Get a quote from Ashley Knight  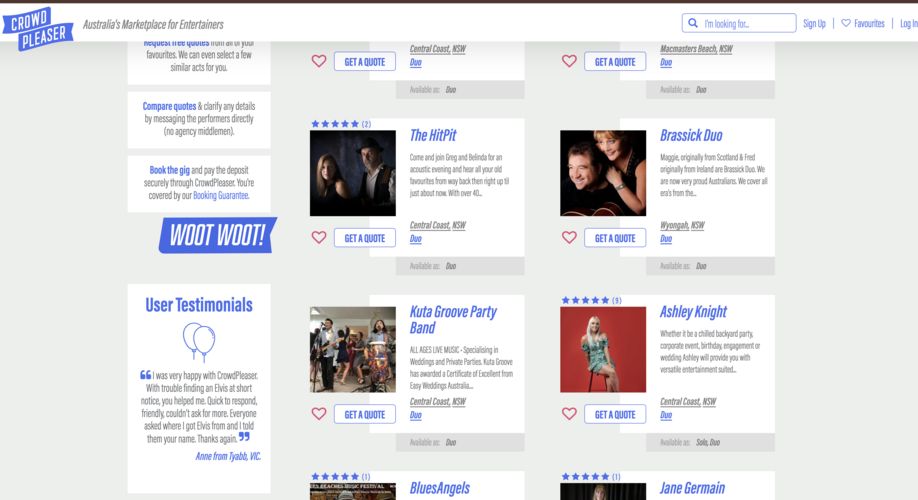coord(615,415)
